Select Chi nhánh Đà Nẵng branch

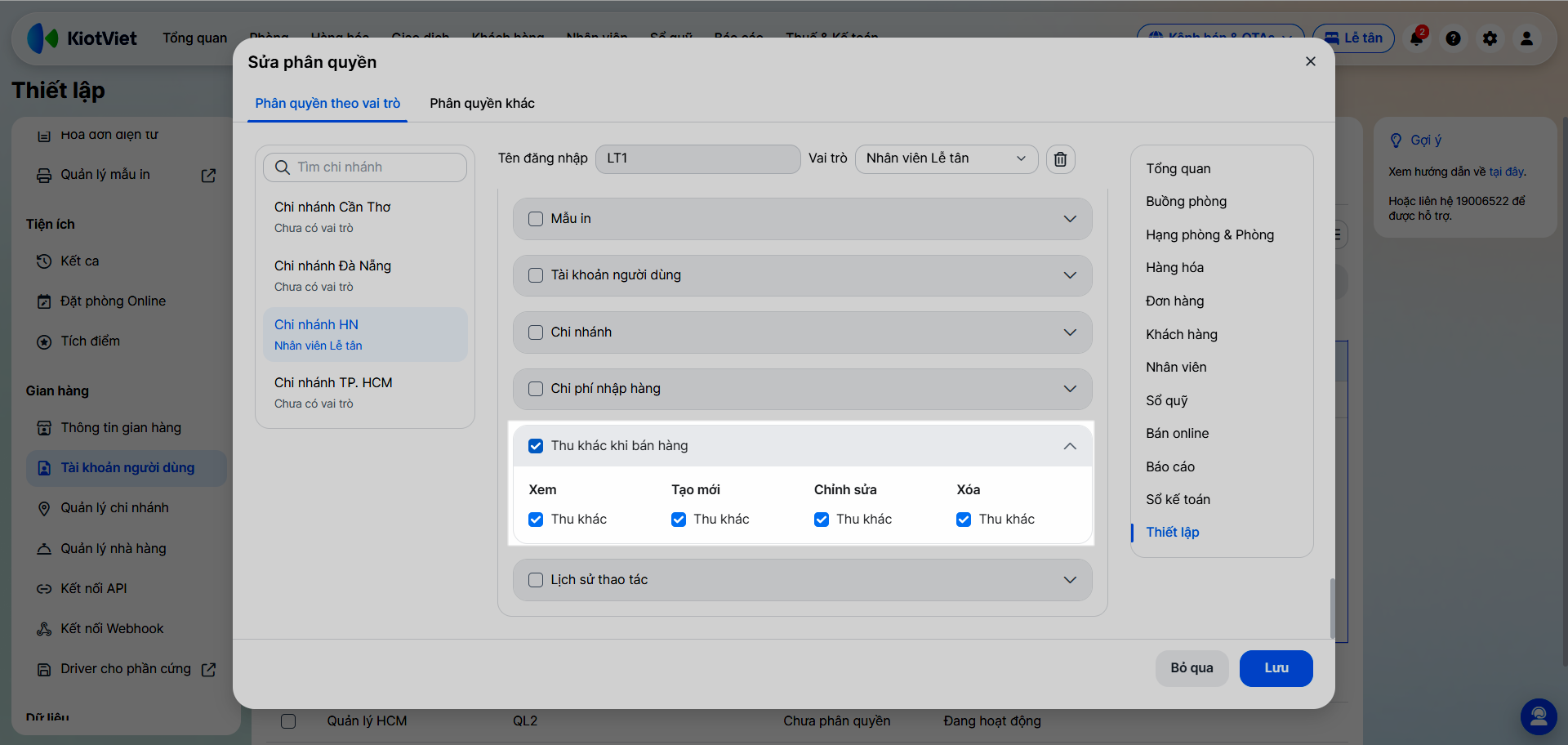pos(365,276)
